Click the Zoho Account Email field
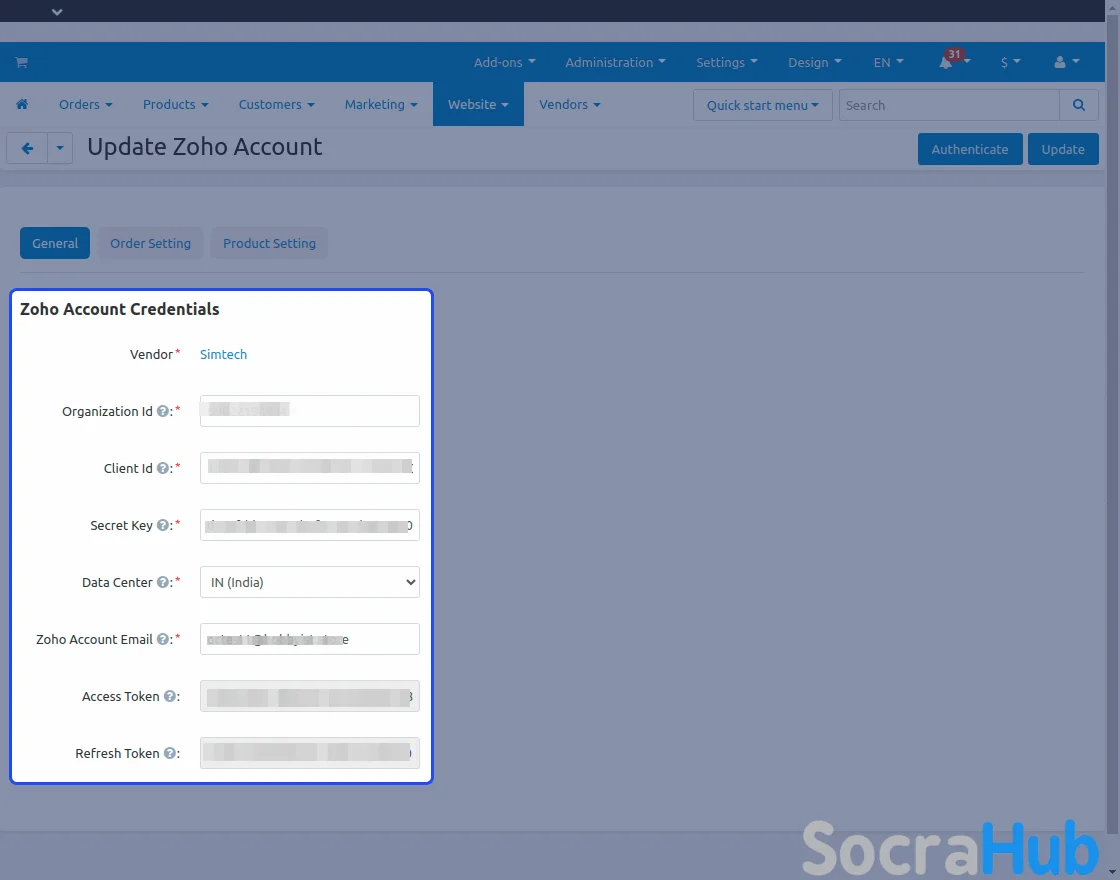 tap(309, 639)
